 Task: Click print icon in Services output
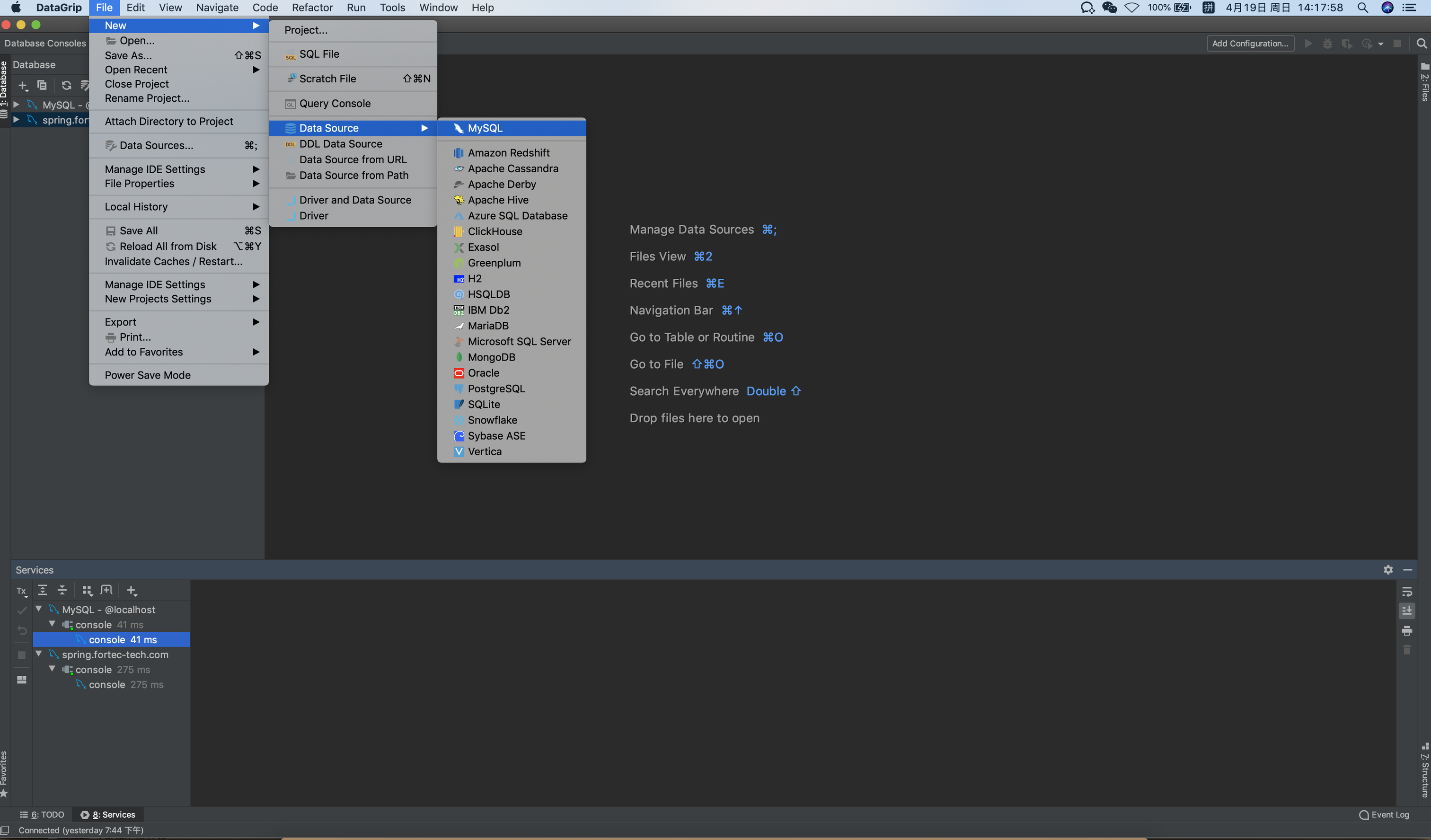(1406, 630)
